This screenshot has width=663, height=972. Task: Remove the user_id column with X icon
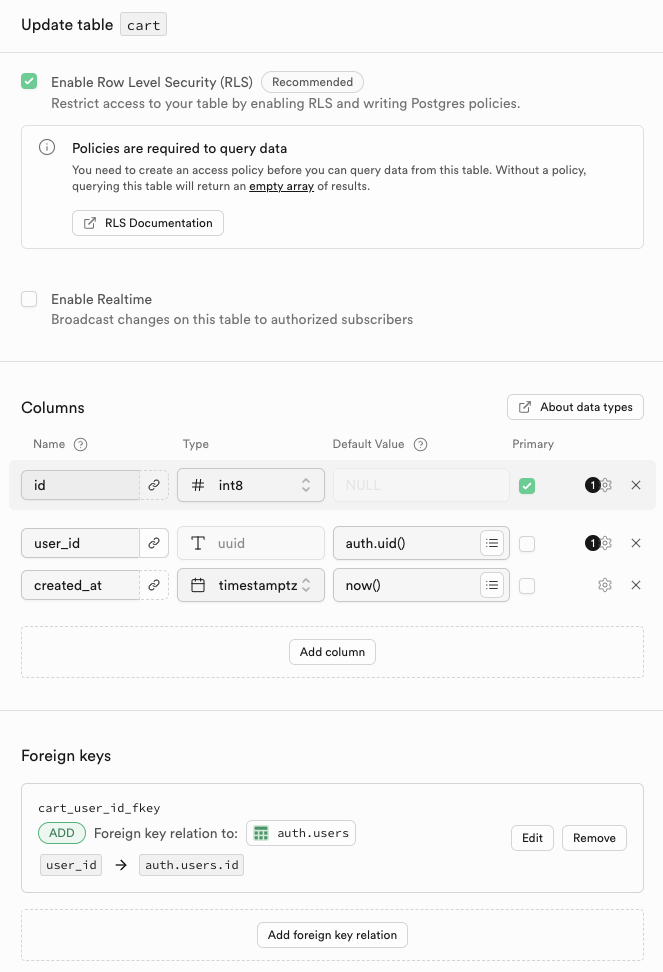coord(636,544)
